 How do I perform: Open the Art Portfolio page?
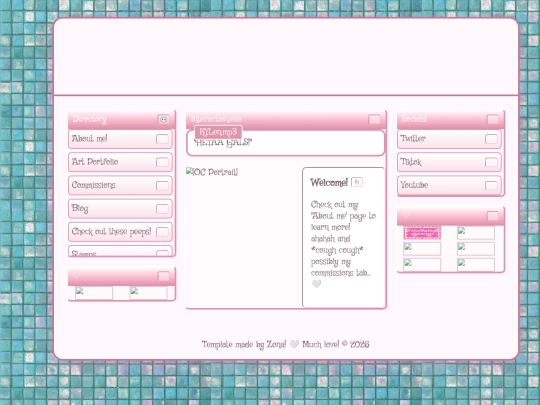point(120,162)
